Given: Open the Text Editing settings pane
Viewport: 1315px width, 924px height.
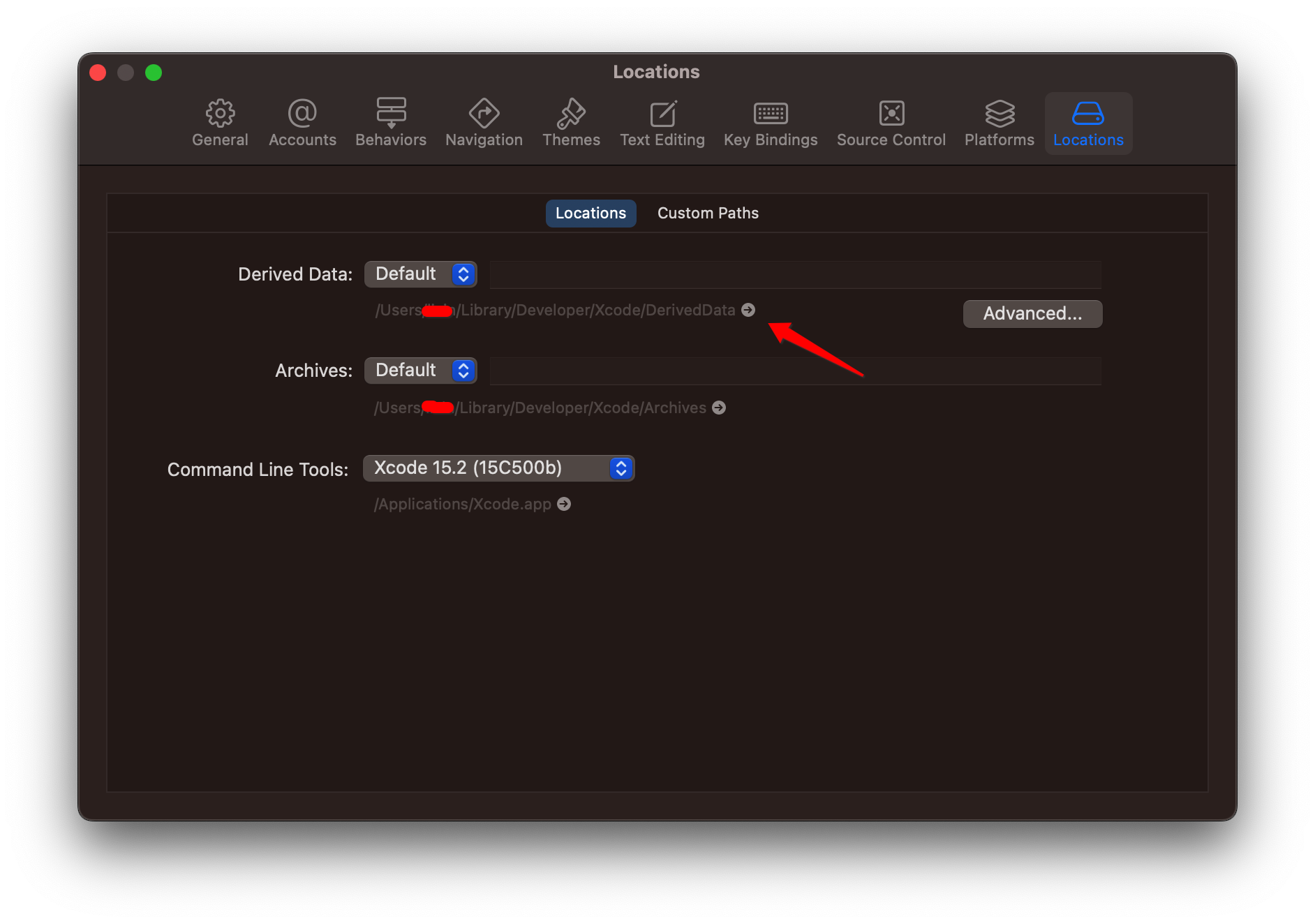Looking at the screenshot, I should (662, 124).
